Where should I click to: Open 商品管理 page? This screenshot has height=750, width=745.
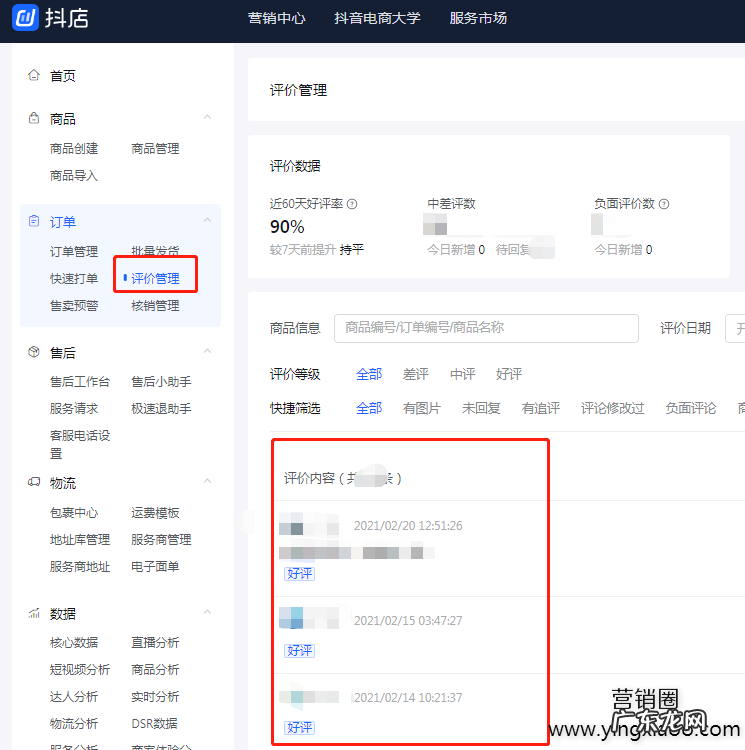click(x=155, y=149)
